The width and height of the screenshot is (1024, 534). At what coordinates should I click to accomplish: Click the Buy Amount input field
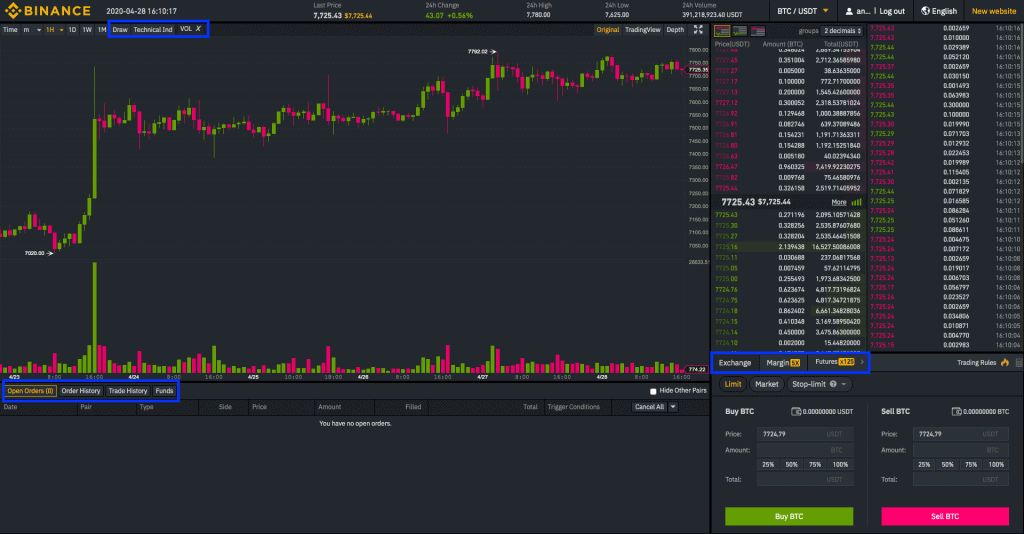(x=805, y=450)
